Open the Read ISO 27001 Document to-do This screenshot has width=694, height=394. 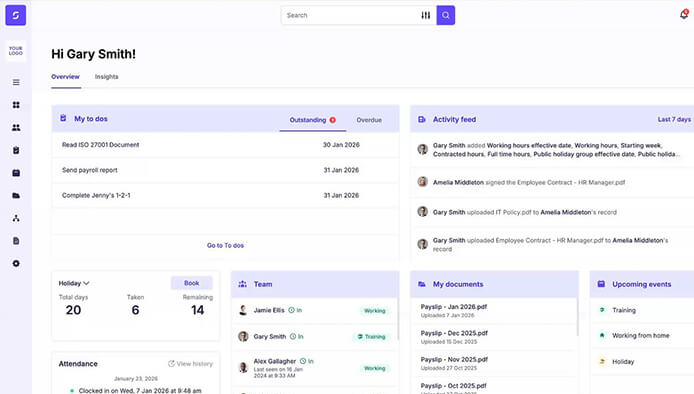click(226, 145)
